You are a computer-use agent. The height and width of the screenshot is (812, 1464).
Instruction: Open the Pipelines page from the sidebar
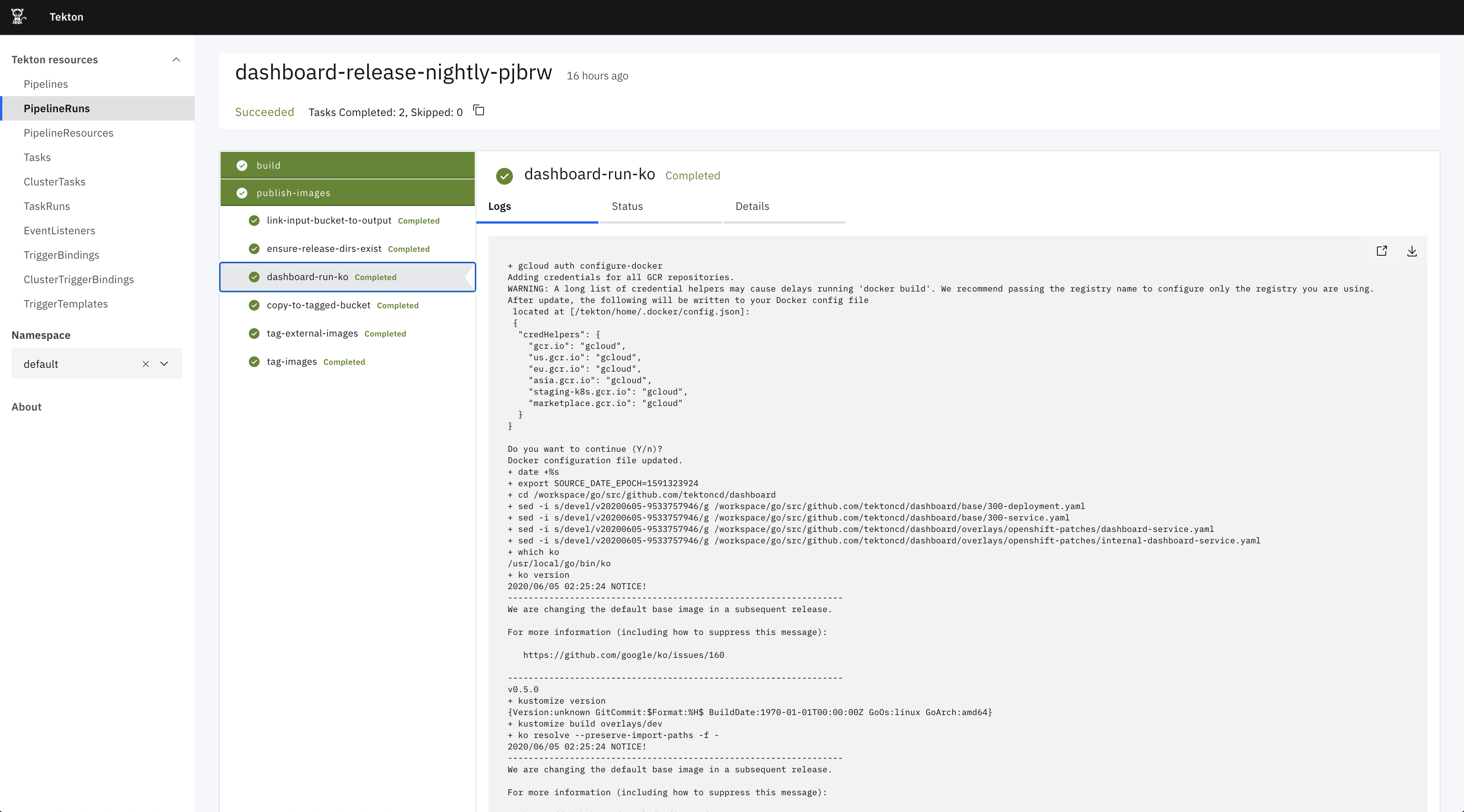pyautogui.click(x=46, y=84)
